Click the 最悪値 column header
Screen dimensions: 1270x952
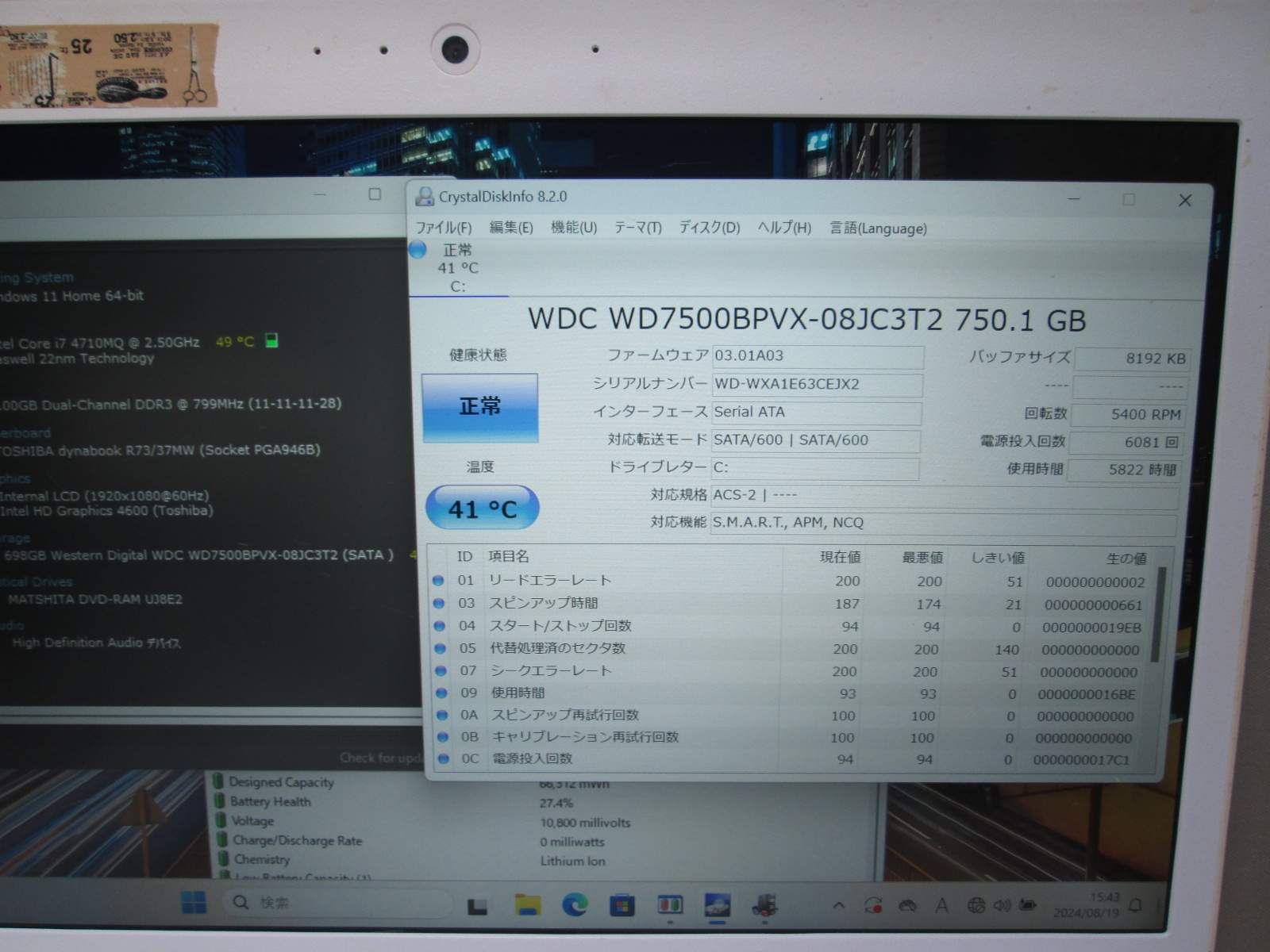(x=922, y=558)
